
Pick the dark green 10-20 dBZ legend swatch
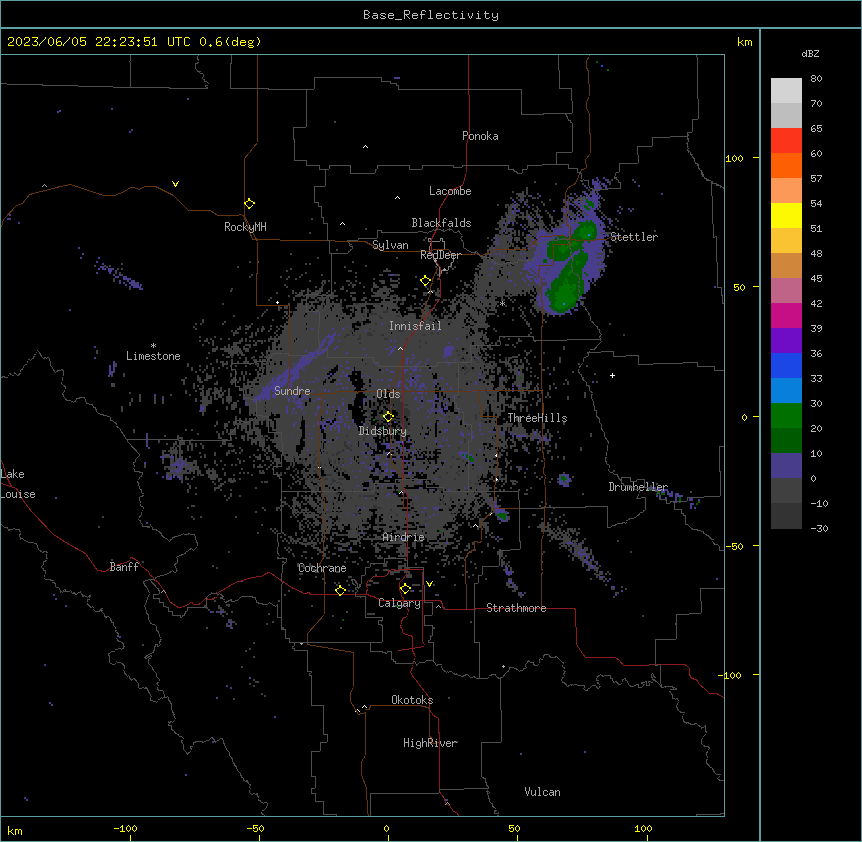click(786, 441)
